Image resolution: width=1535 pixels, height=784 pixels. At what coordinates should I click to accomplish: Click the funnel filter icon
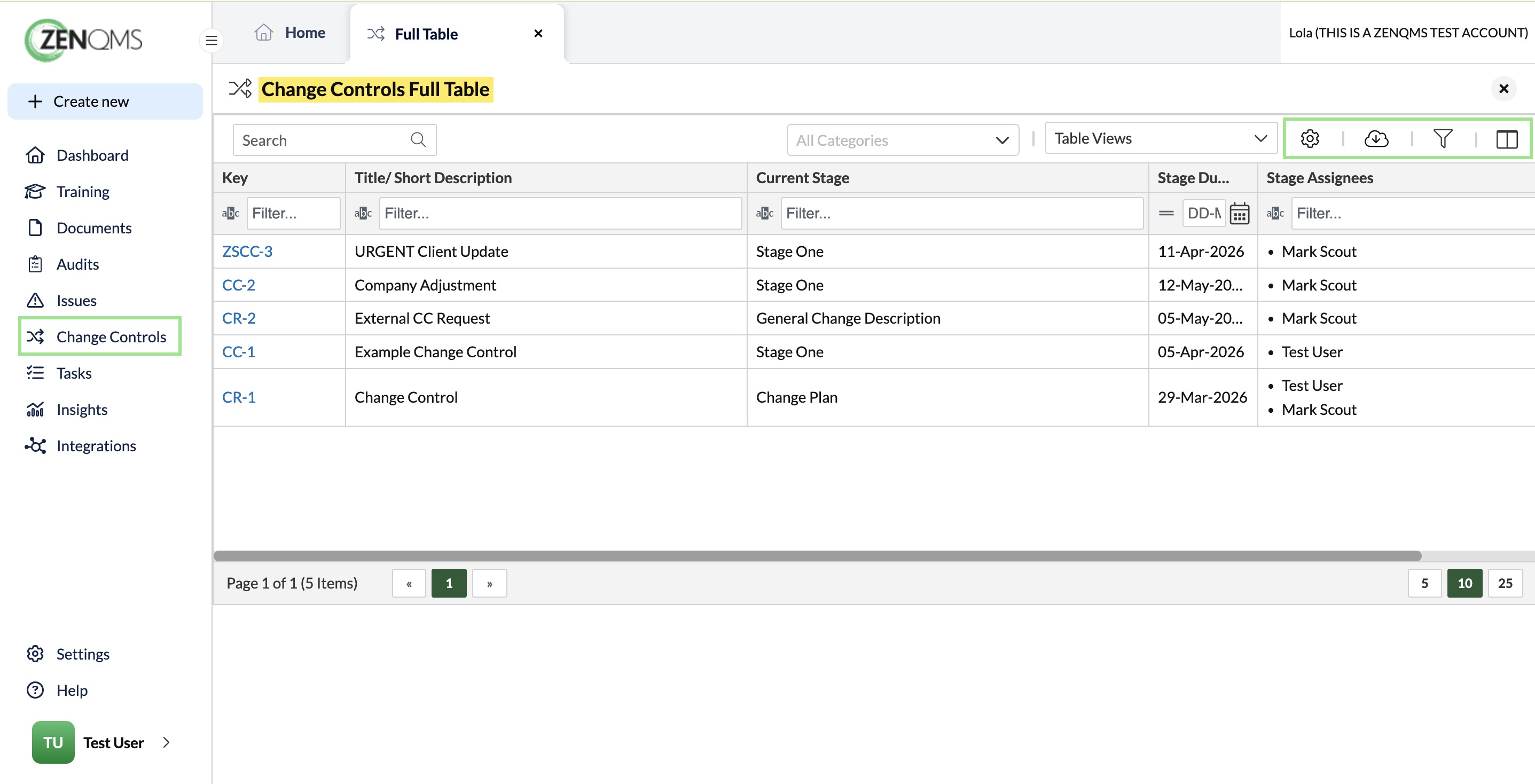tap(1442, 139)
